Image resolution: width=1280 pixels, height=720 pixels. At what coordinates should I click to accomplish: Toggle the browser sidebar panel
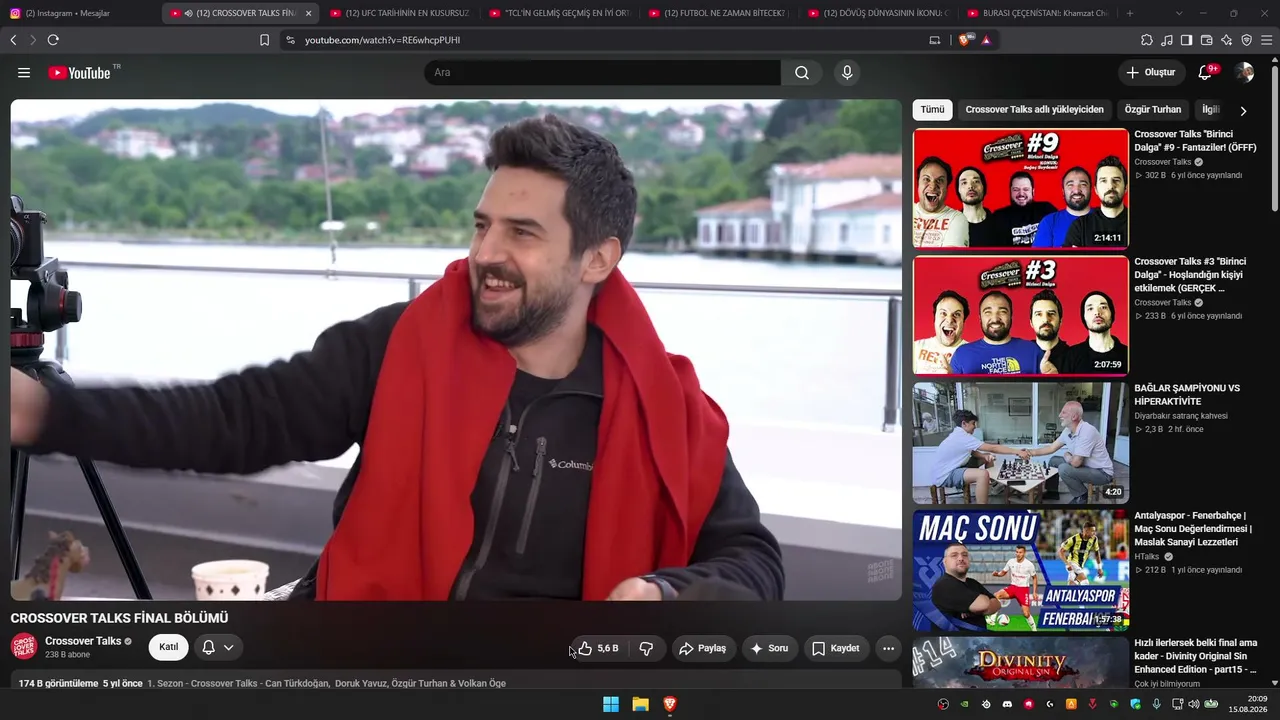coord(1186,40)
